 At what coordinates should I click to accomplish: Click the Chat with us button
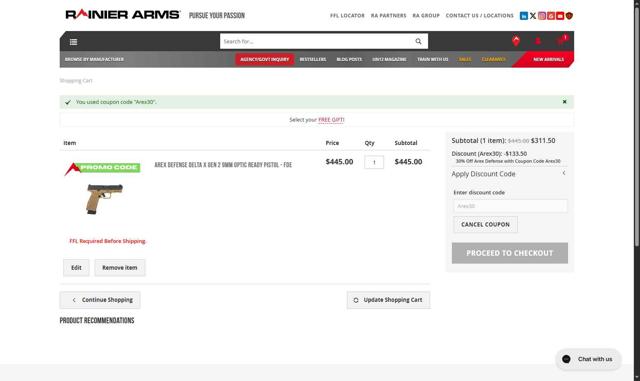[588, 359]
